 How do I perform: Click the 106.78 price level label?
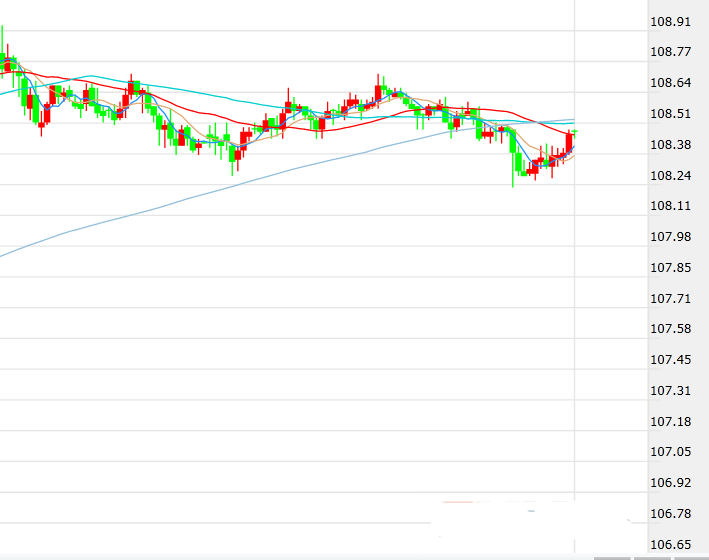click(671, 514)
